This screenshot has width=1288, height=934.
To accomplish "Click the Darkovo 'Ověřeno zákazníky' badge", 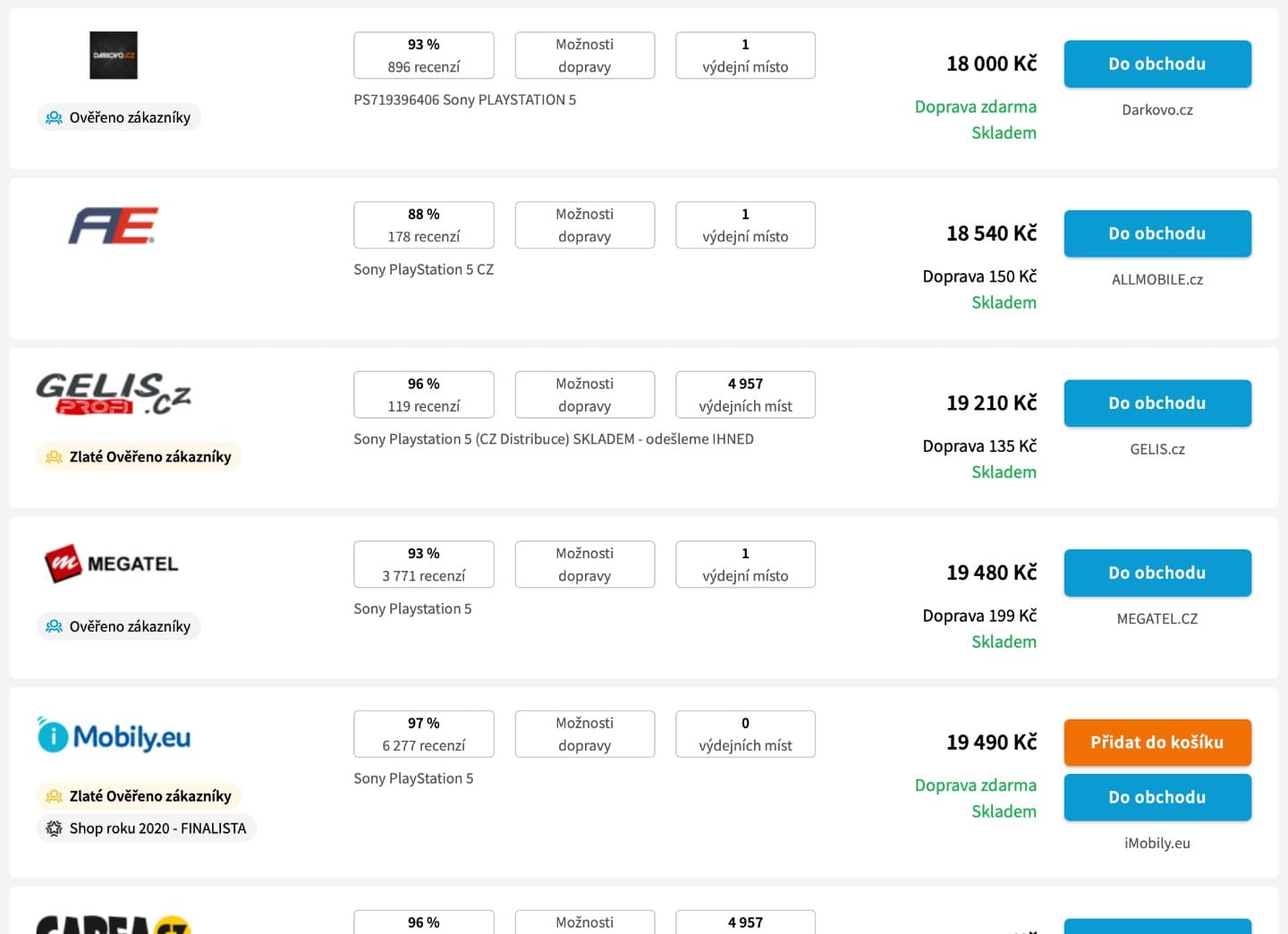I will (x=119, y=117).
